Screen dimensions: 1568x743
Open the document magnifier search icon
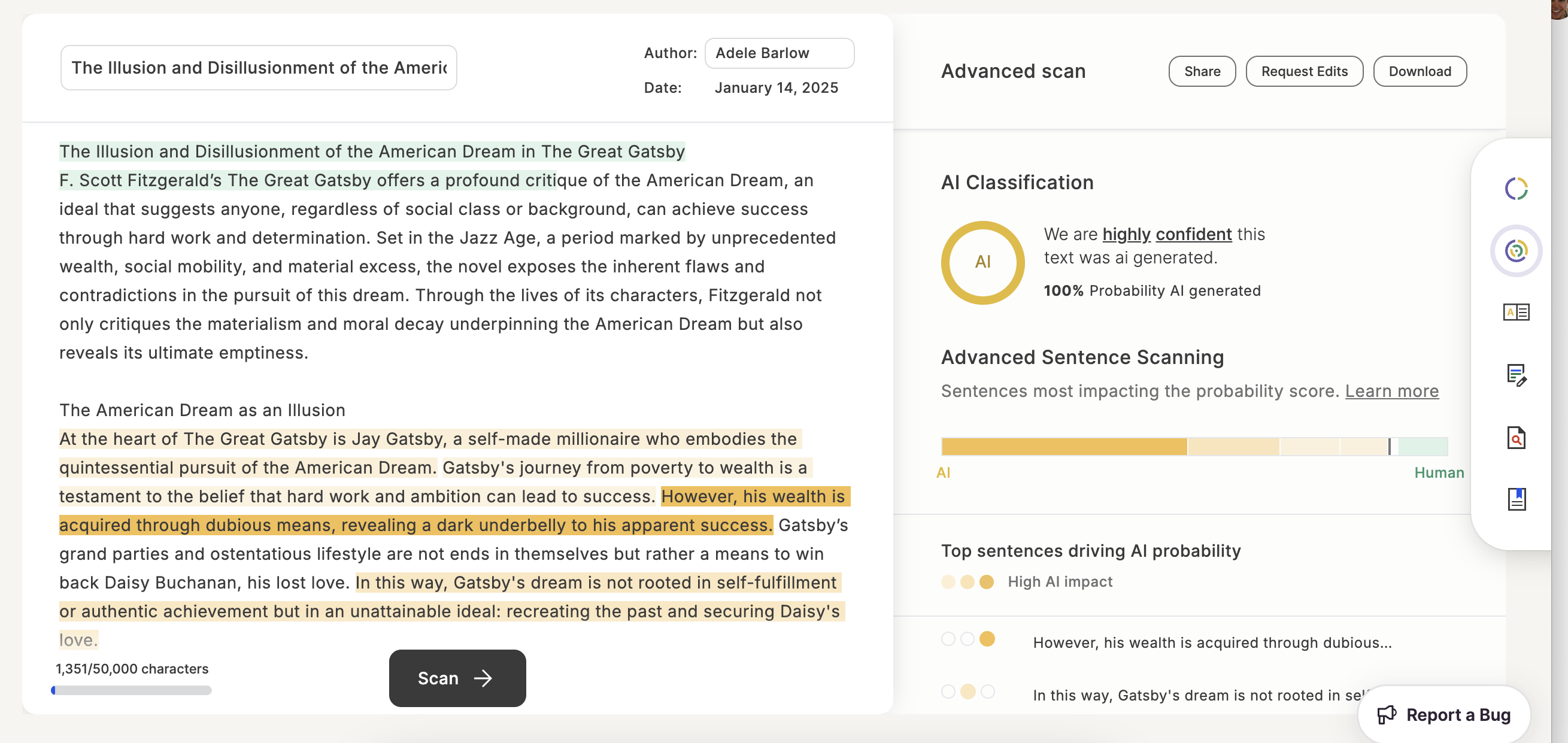point(1516,438)
